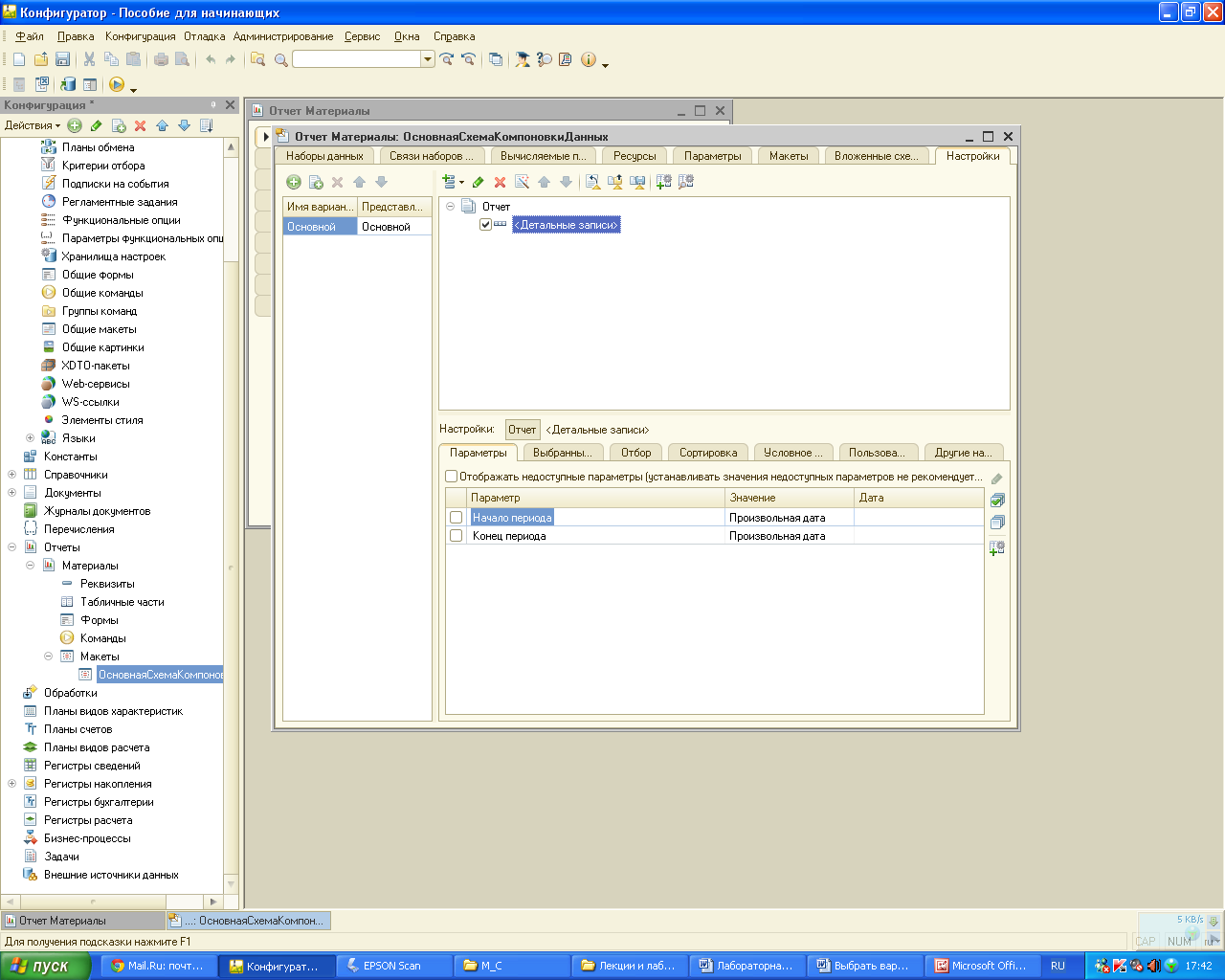Open new element dropdown arrow in structure toolbar
Viewport: 1225px width, 980px height.
click(x=462, y=182)
